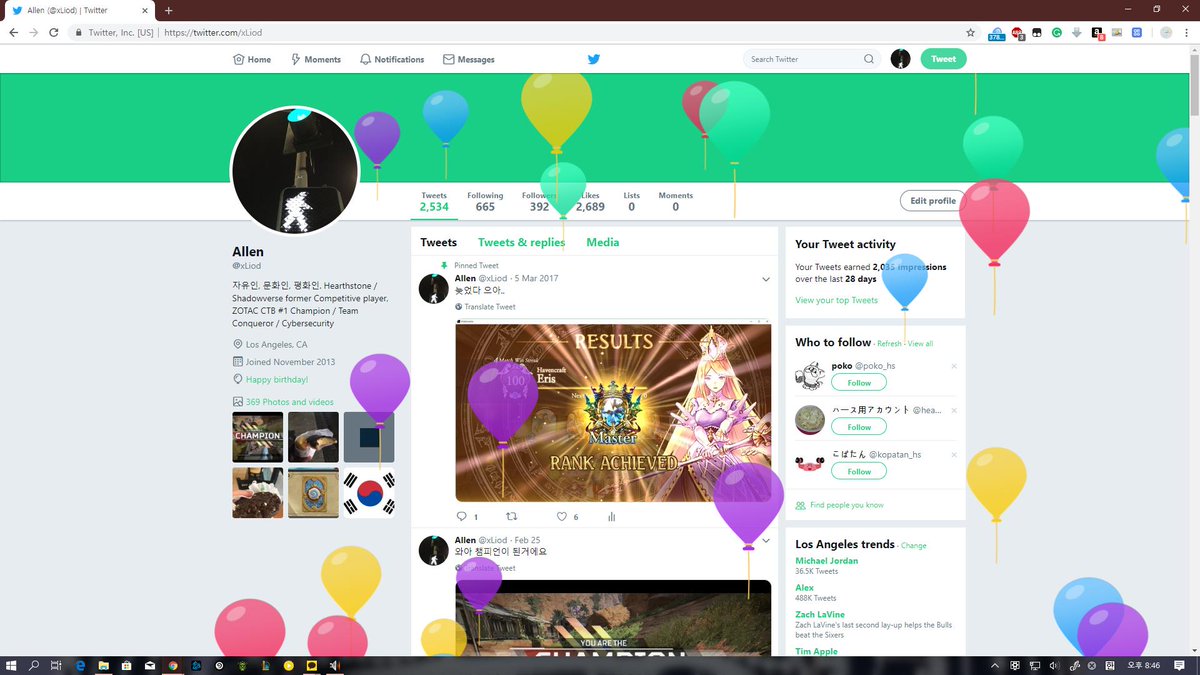Show hidden system tray icons
1200x675 pixels.
point(994,665)
